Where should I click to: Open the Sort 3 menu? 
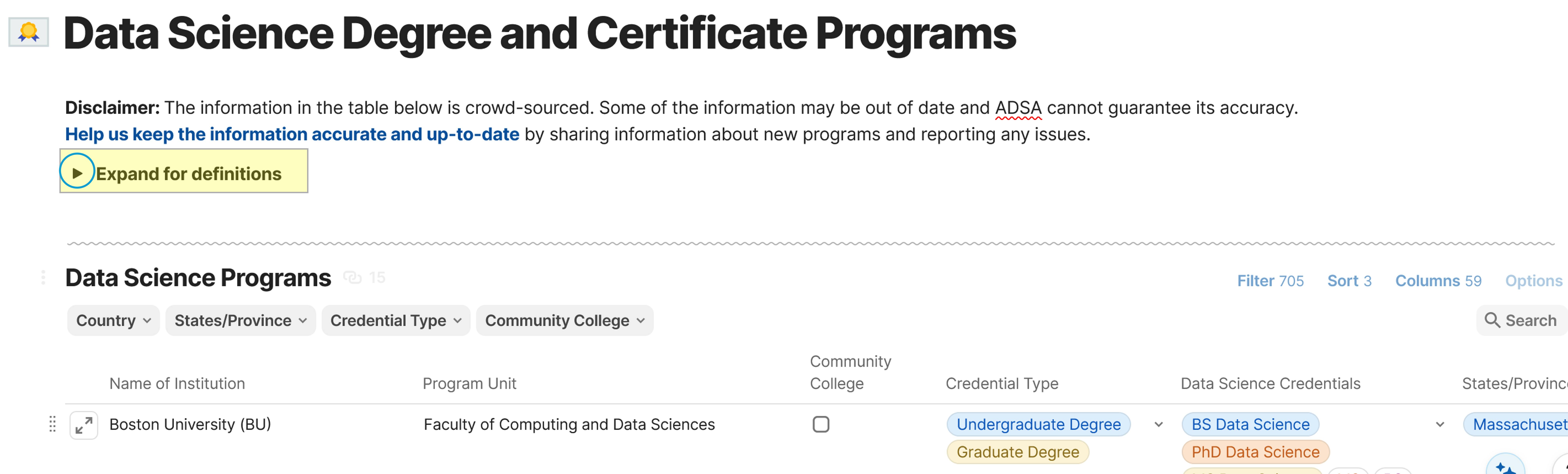click(1349, 281)
